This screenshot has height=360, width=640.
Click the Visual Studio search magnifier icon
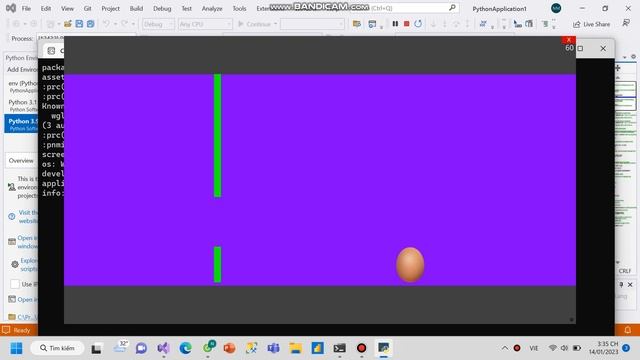(452, 8)
